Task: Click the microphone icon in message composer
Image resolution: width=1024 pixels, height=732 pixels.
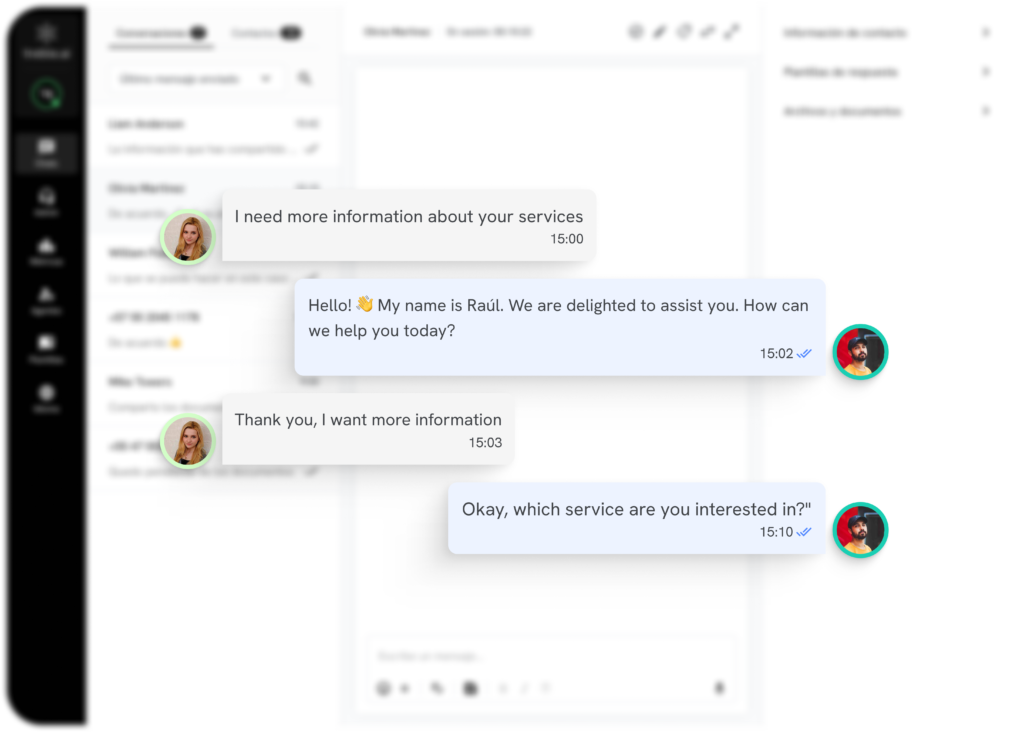Action: 718,688
